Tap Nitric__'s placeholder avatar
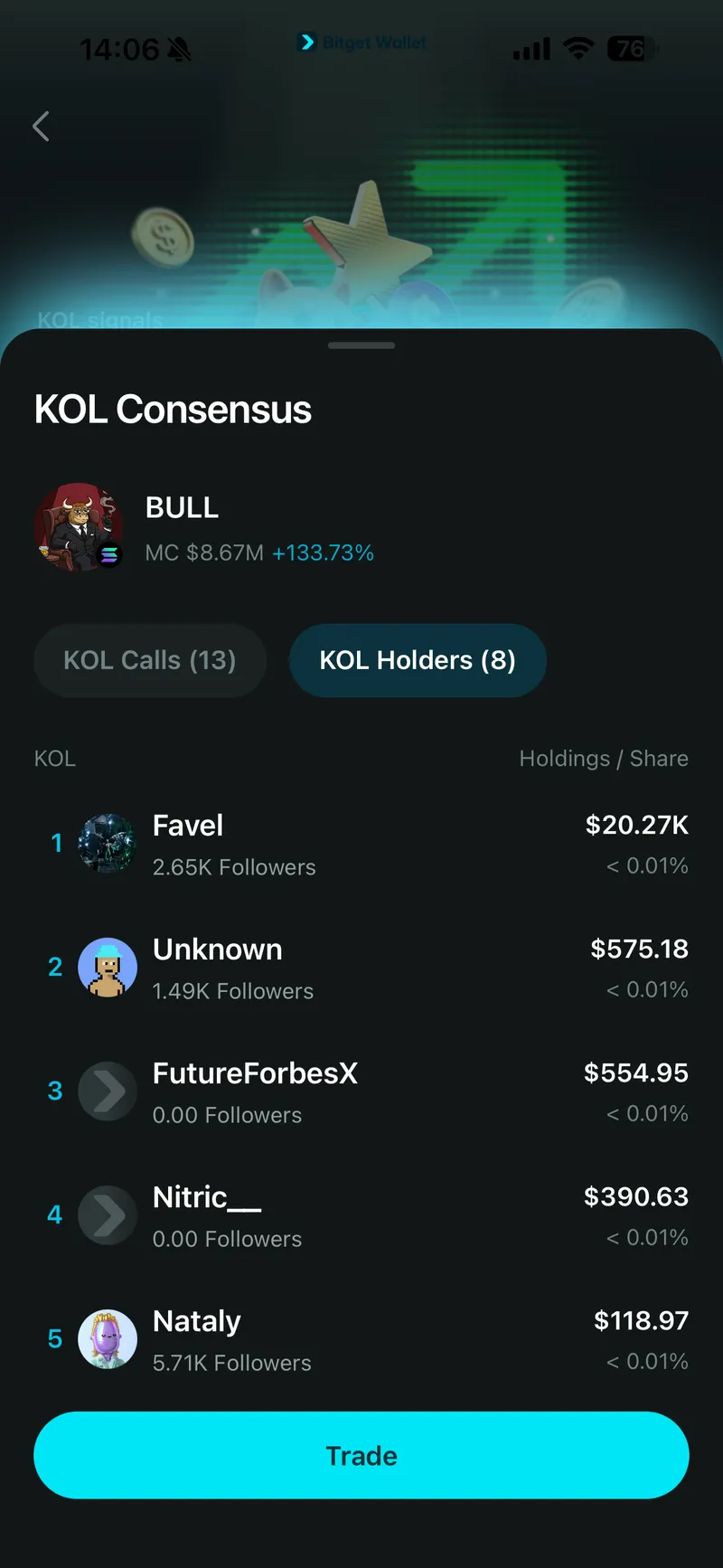This screenshot has height=1568, width=723. click(108, 1214)
